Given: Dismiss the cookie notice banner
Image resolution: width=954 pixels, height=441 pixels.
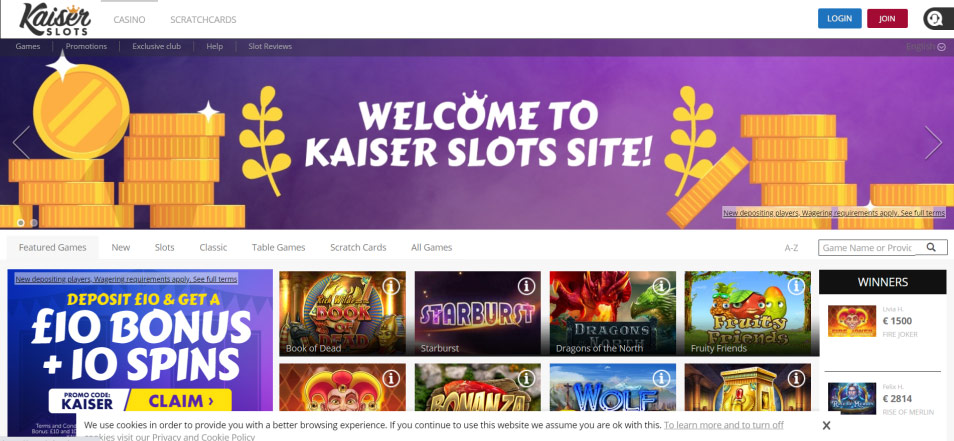Looking at the screenshot, I should [x=826, y=425].
